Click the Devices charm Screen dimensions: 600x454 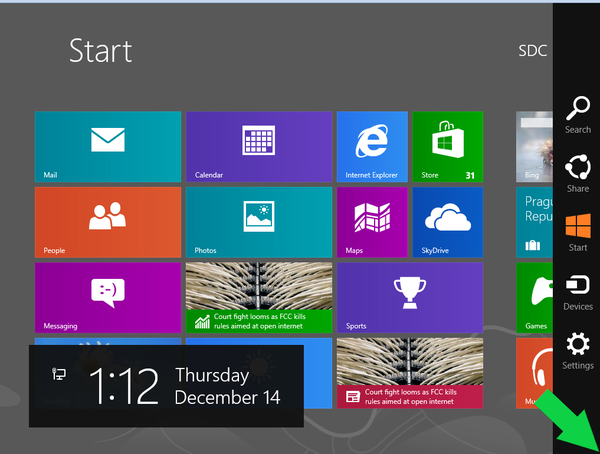pyautogui.click(x=578, y=292)
